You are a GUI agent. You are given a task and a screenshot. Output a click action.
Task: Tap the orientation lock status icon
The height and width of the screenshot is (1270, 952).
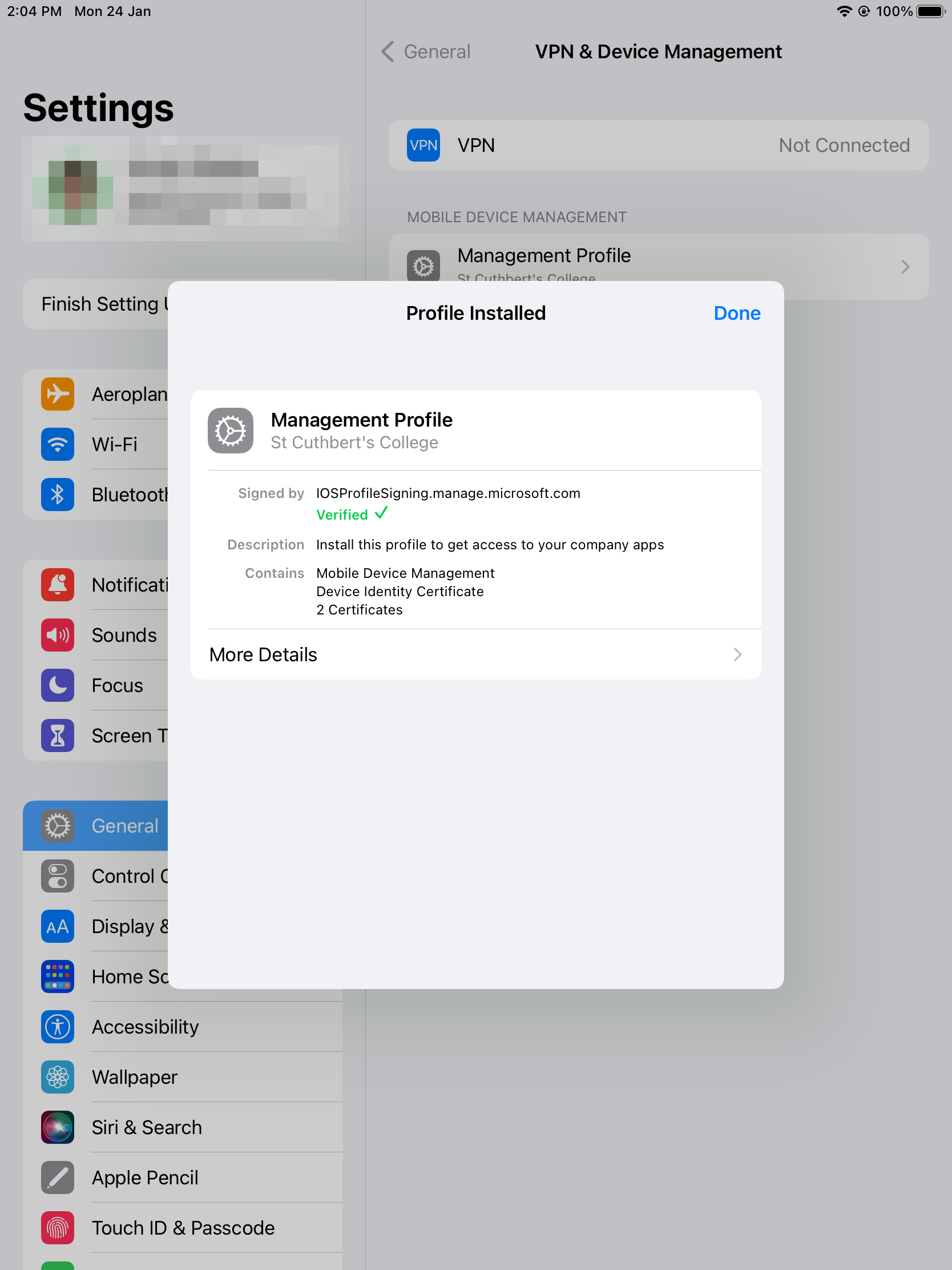(864, 11)
